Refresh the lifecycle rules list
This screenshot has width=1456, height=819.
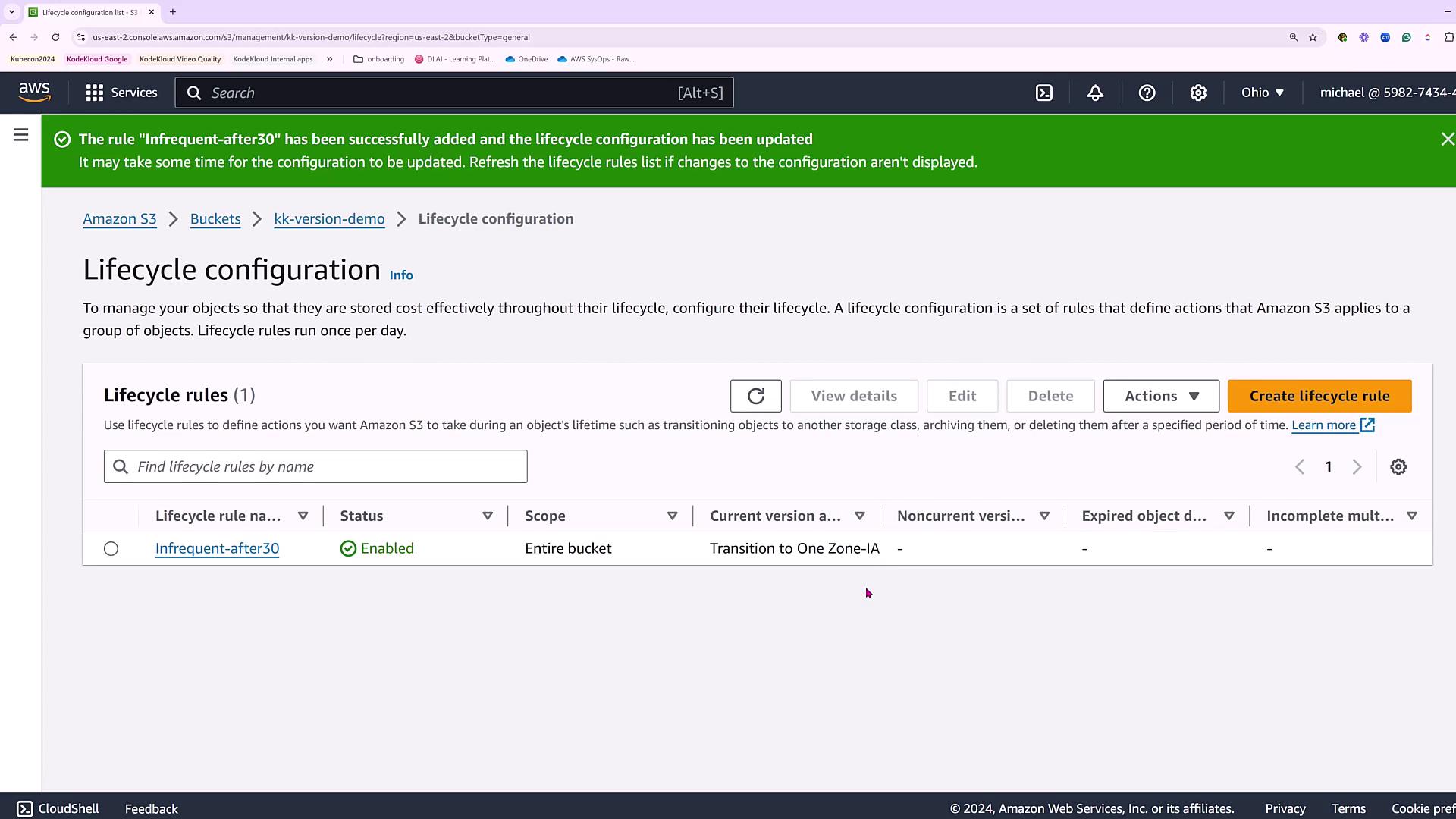pyautogui.click(x=755, y=396)
